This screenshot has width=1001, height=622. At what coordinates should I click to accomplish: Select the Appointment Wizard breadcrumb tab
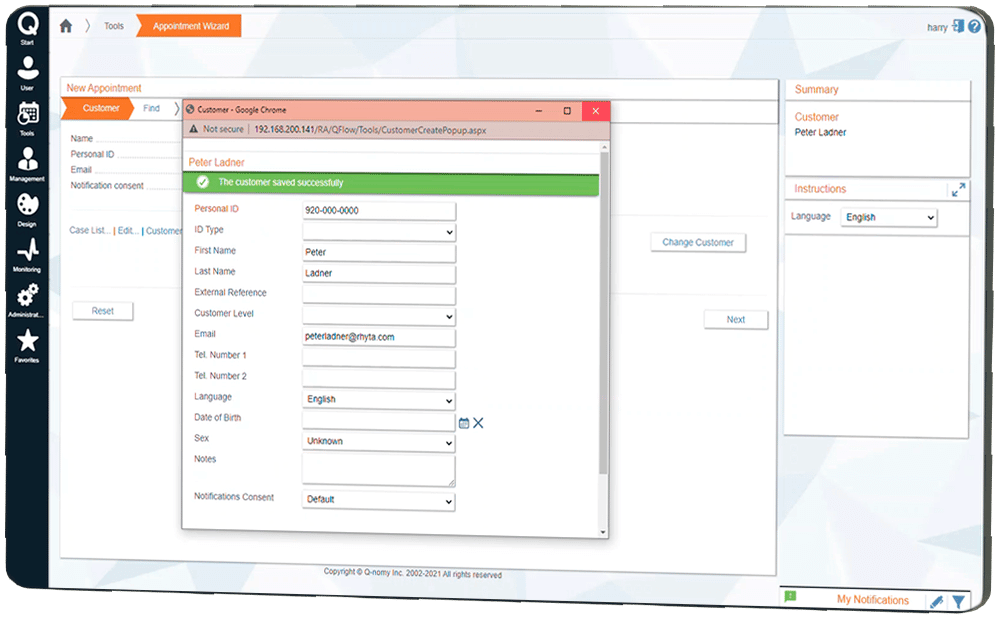pos(190,27)
